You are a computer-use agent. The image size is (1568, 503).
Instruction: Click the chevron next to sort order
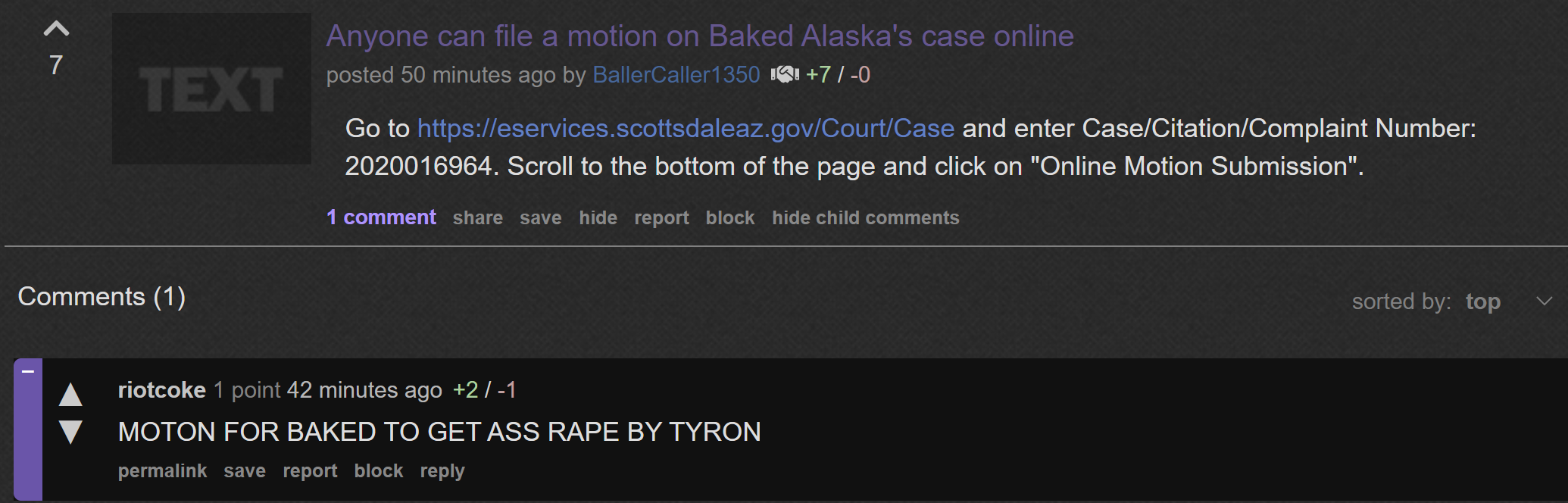point(1544,301)
